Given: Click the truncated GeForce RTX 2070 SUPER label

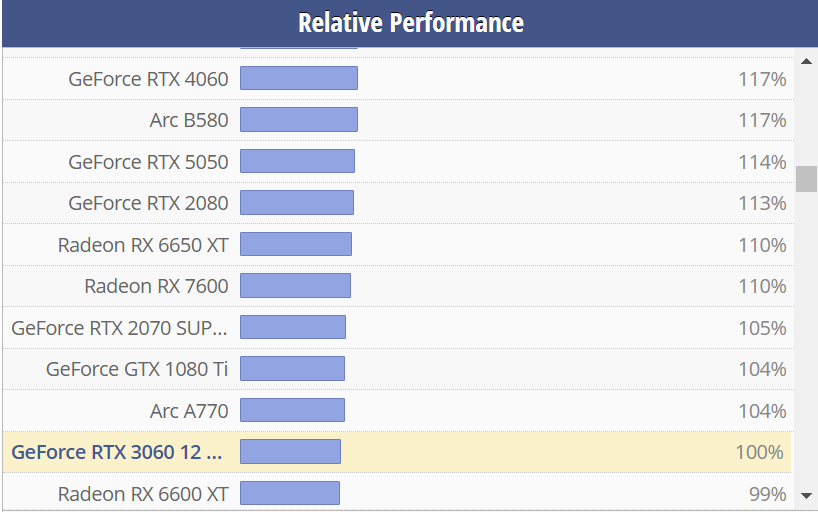Looking at the screenshot, I should coord(119,328).
